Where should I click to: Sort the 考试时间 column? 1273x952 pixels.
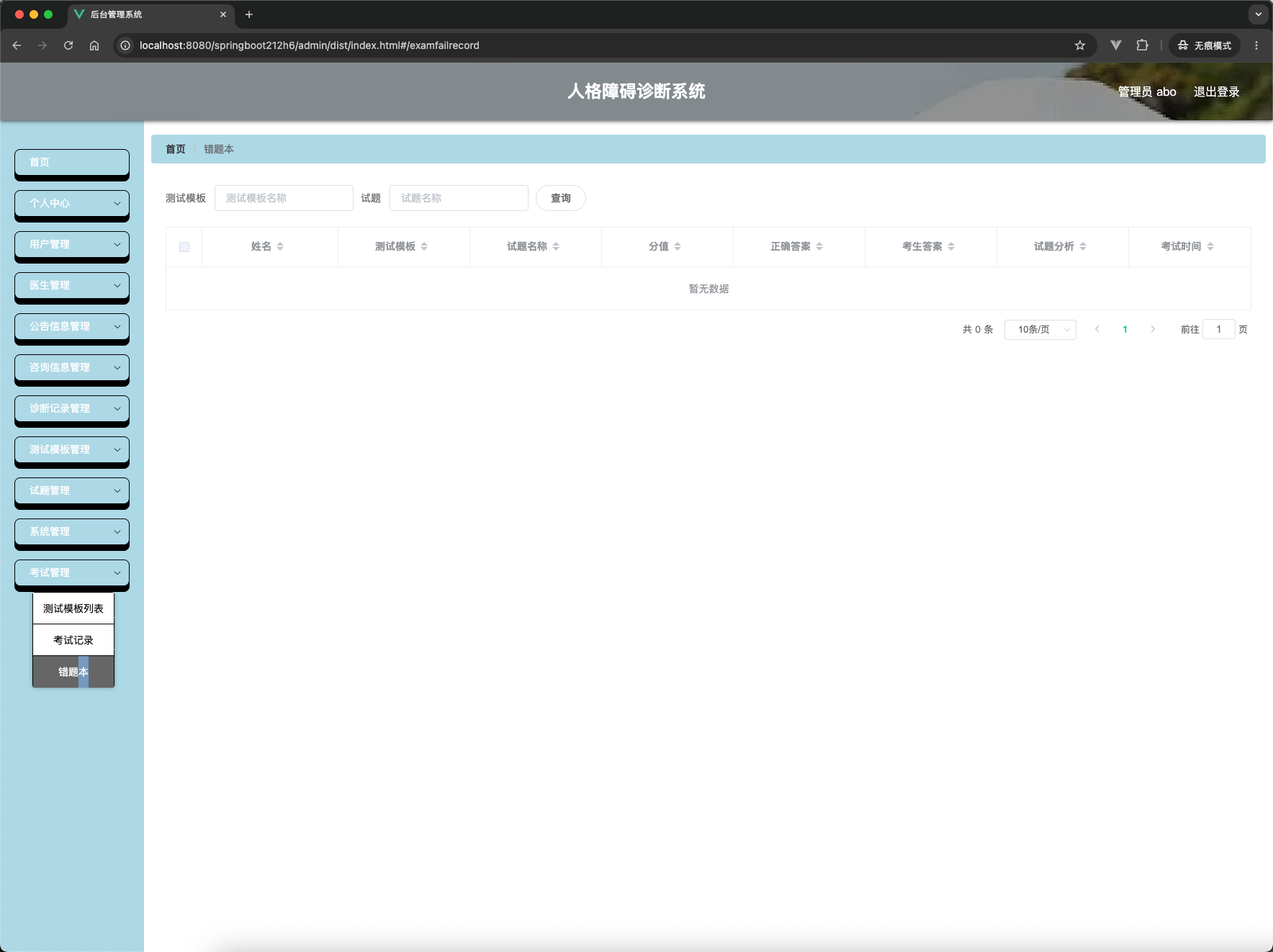[x=1210, y=246]
